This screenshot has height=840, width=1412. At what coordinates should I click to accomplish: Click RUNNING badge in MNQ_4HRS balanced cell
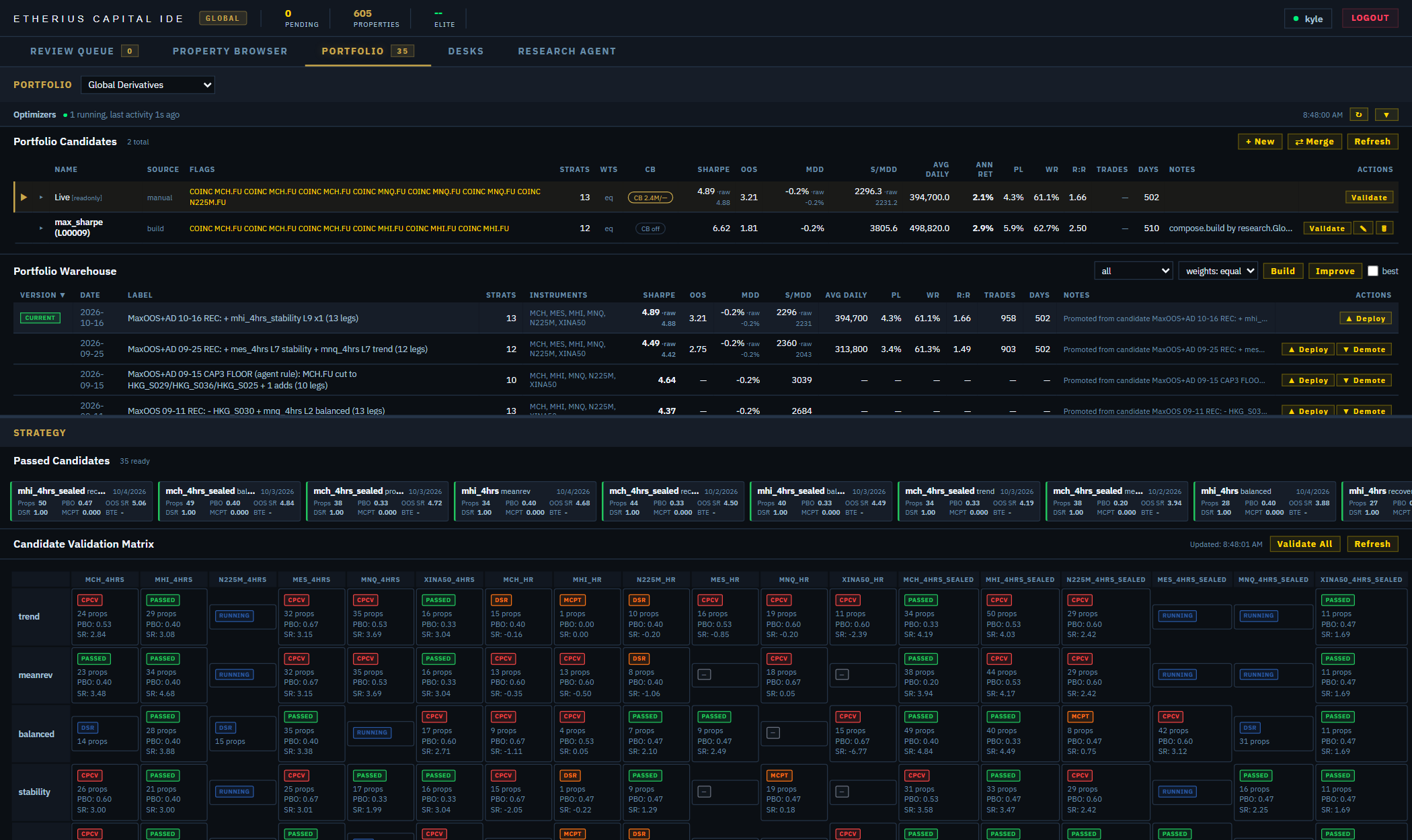[x=372, y=732]
